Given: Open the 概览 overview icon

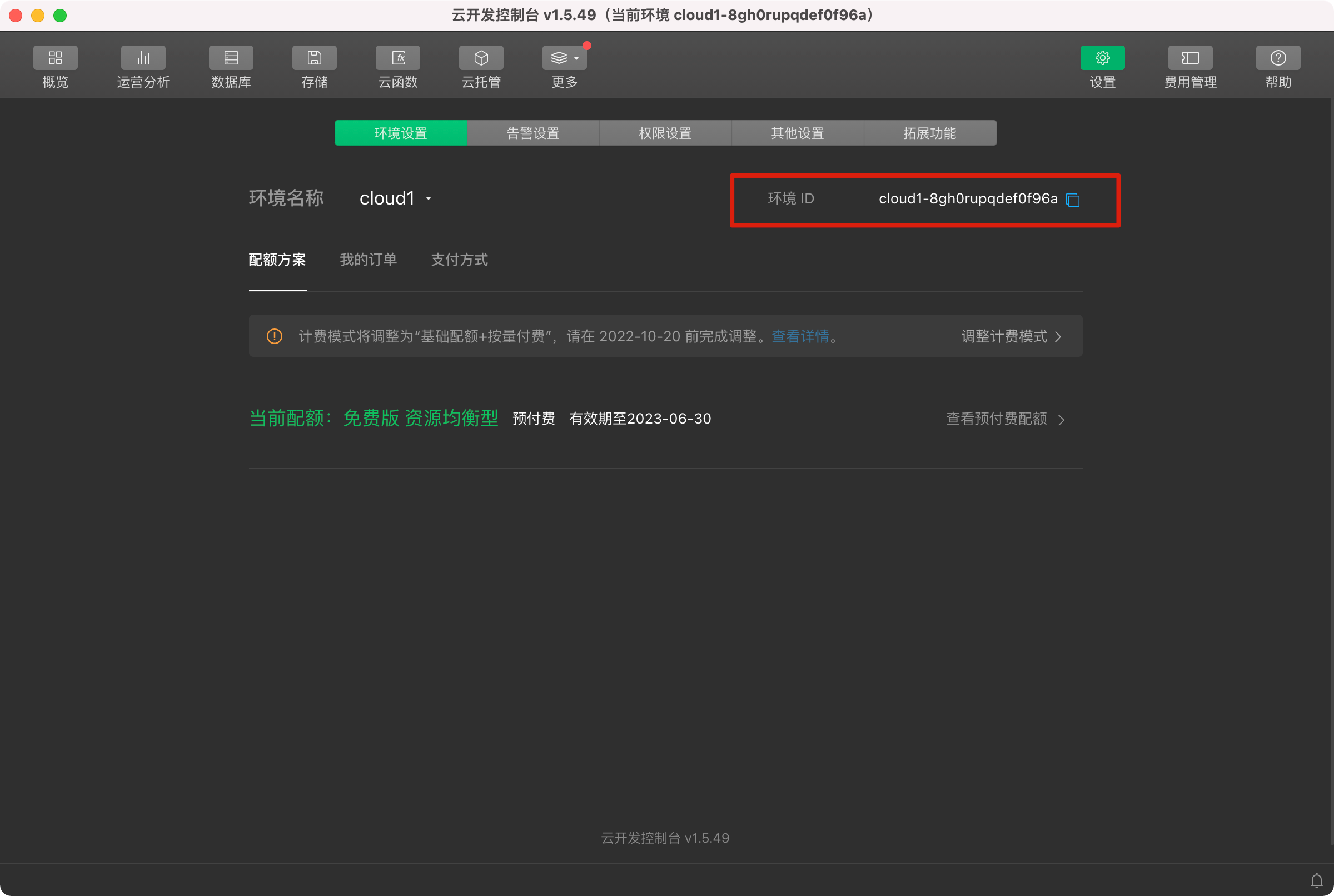Looking at the screenshot, I should (x=56, y=58).
